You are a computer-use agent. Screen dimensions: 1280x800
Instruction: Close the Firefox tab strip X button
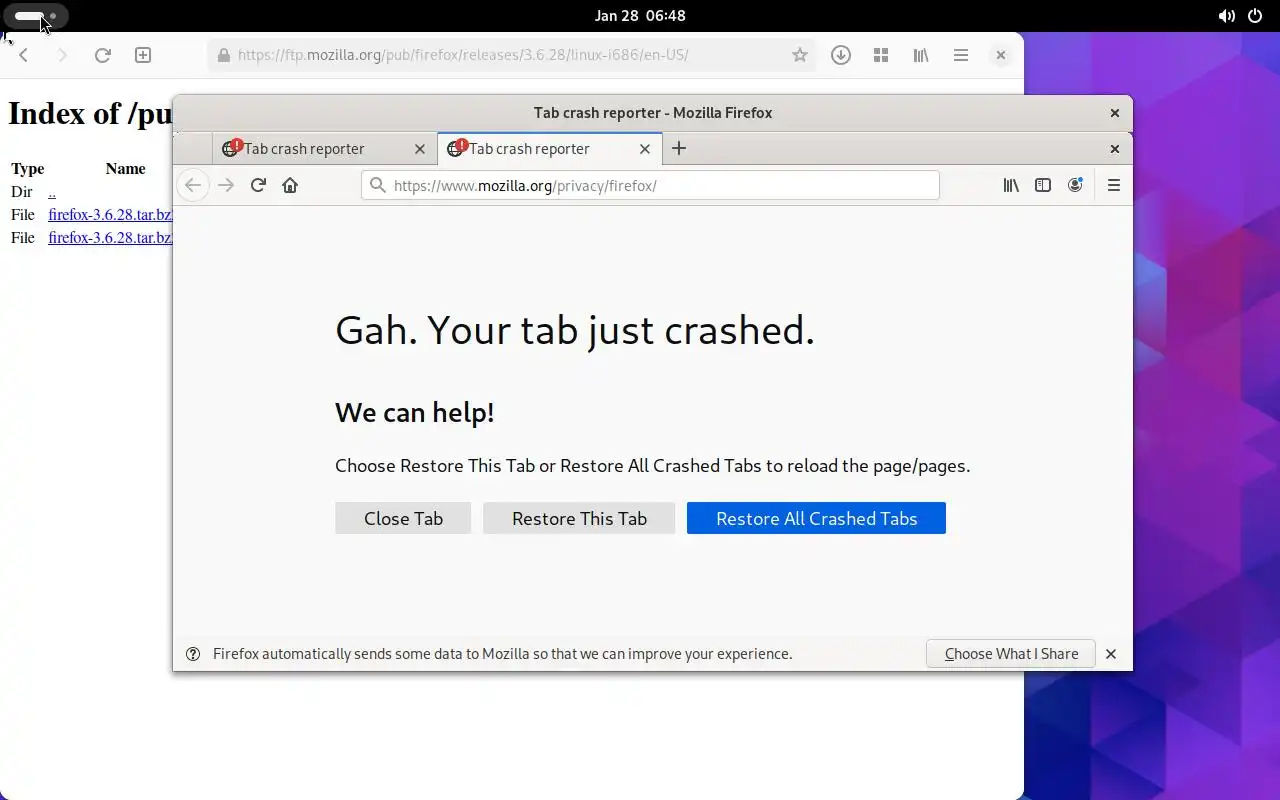1115,149
